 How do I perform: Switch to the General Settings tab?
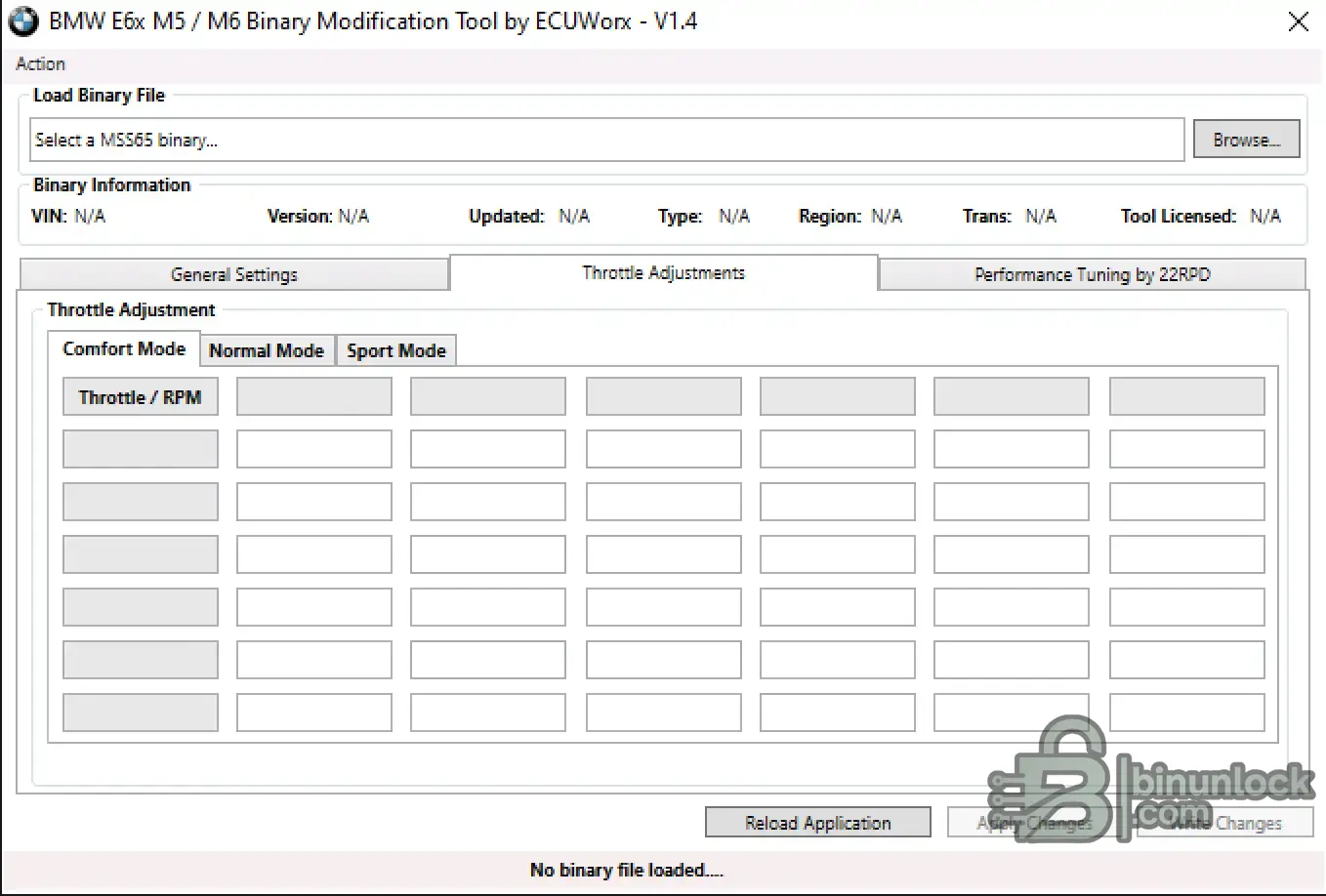pos(234,274)
